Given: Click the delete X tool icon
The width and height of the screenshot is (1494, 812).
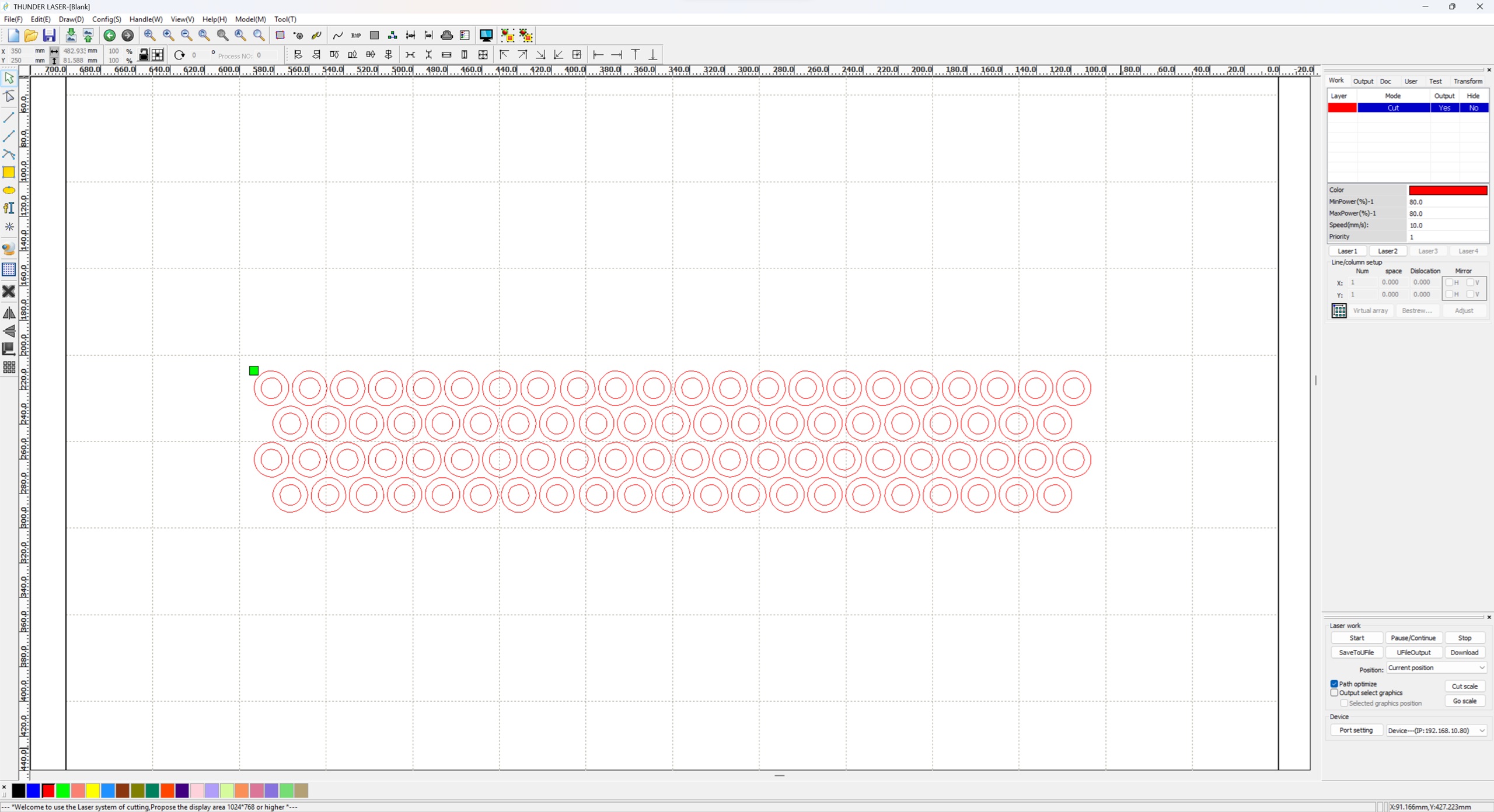Looking at the screenshot, I should [x=9, y=291].
